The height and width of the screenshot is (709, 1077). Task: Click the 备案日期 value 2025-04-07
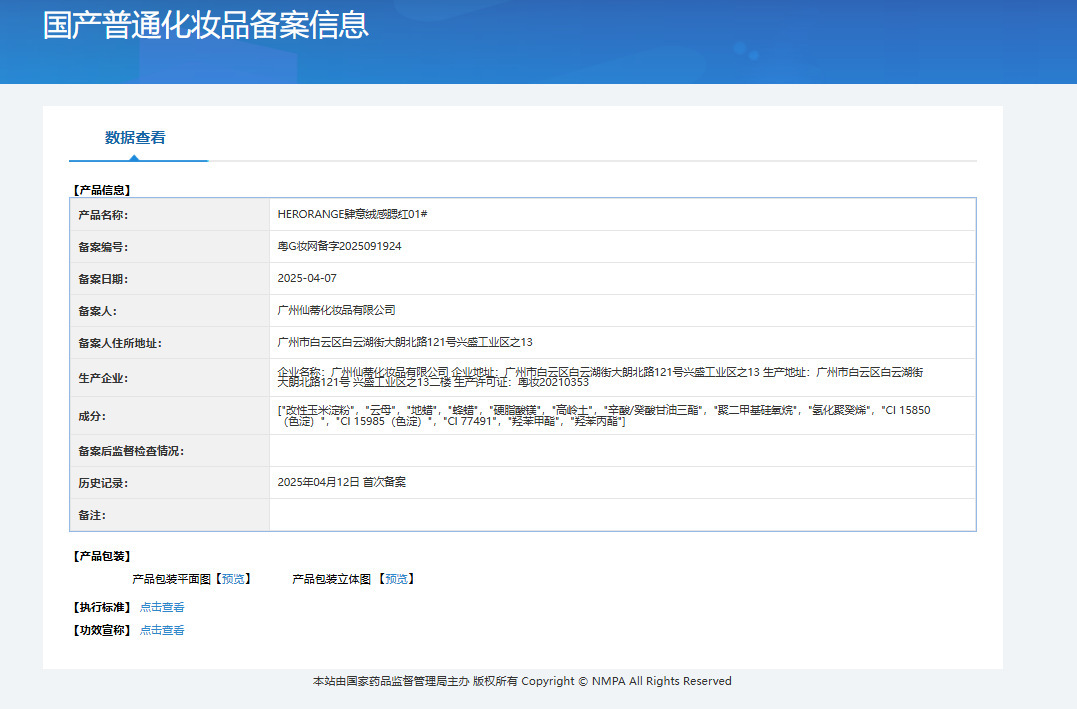click(307, 278)
